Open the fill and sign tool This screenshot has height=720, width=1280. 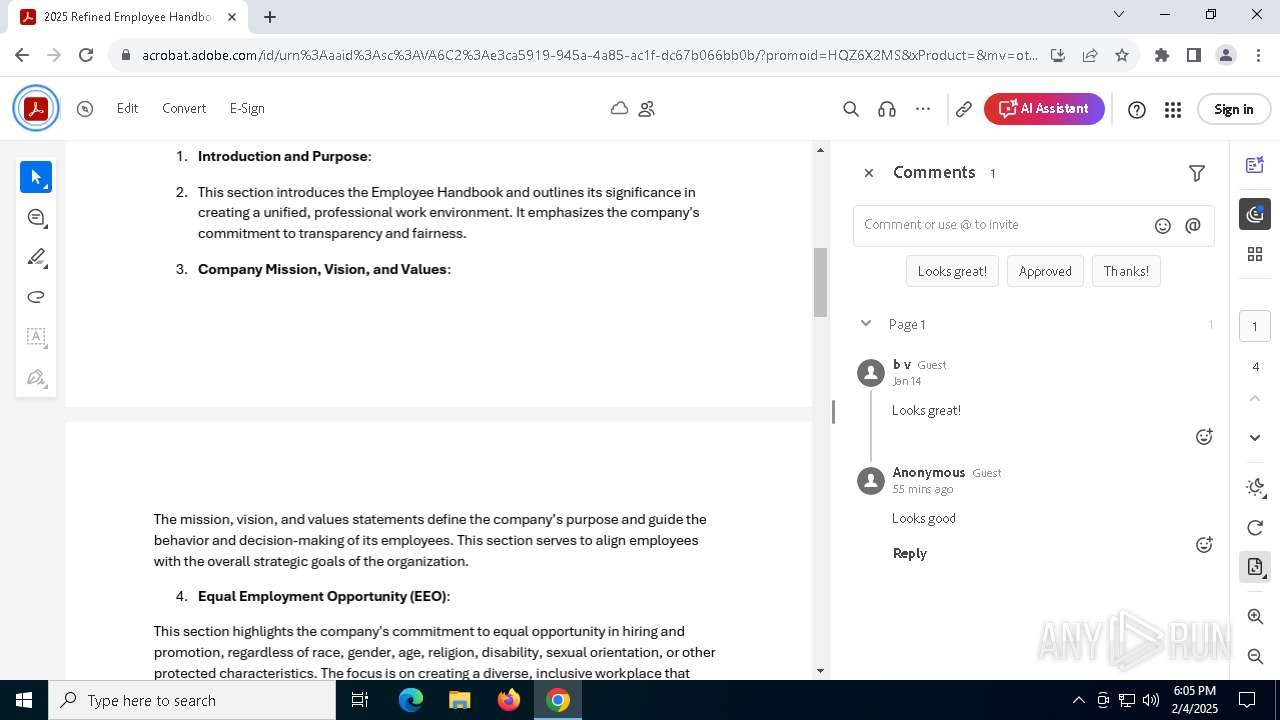coord(36,377)
